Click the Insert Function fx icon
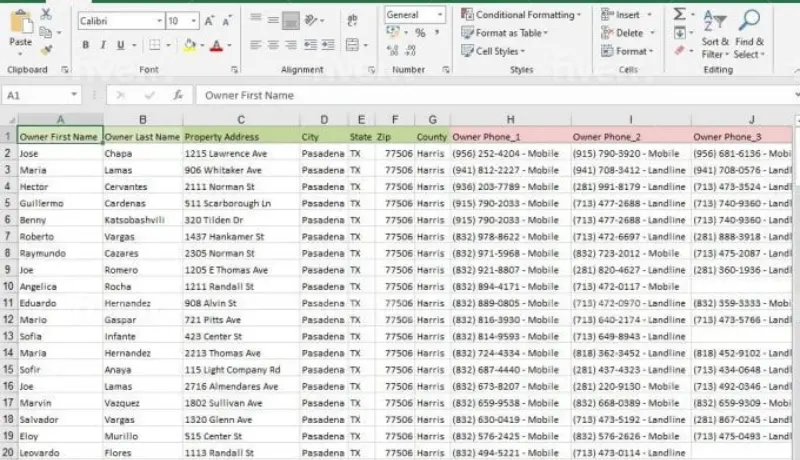Screen dimensions: 800x460 point(178,95)
